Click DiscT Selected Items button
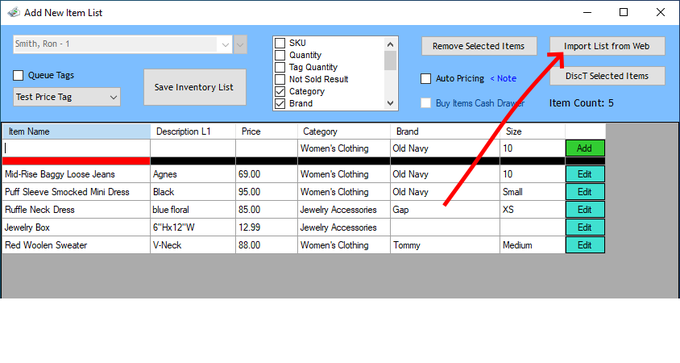 point(607,76)
